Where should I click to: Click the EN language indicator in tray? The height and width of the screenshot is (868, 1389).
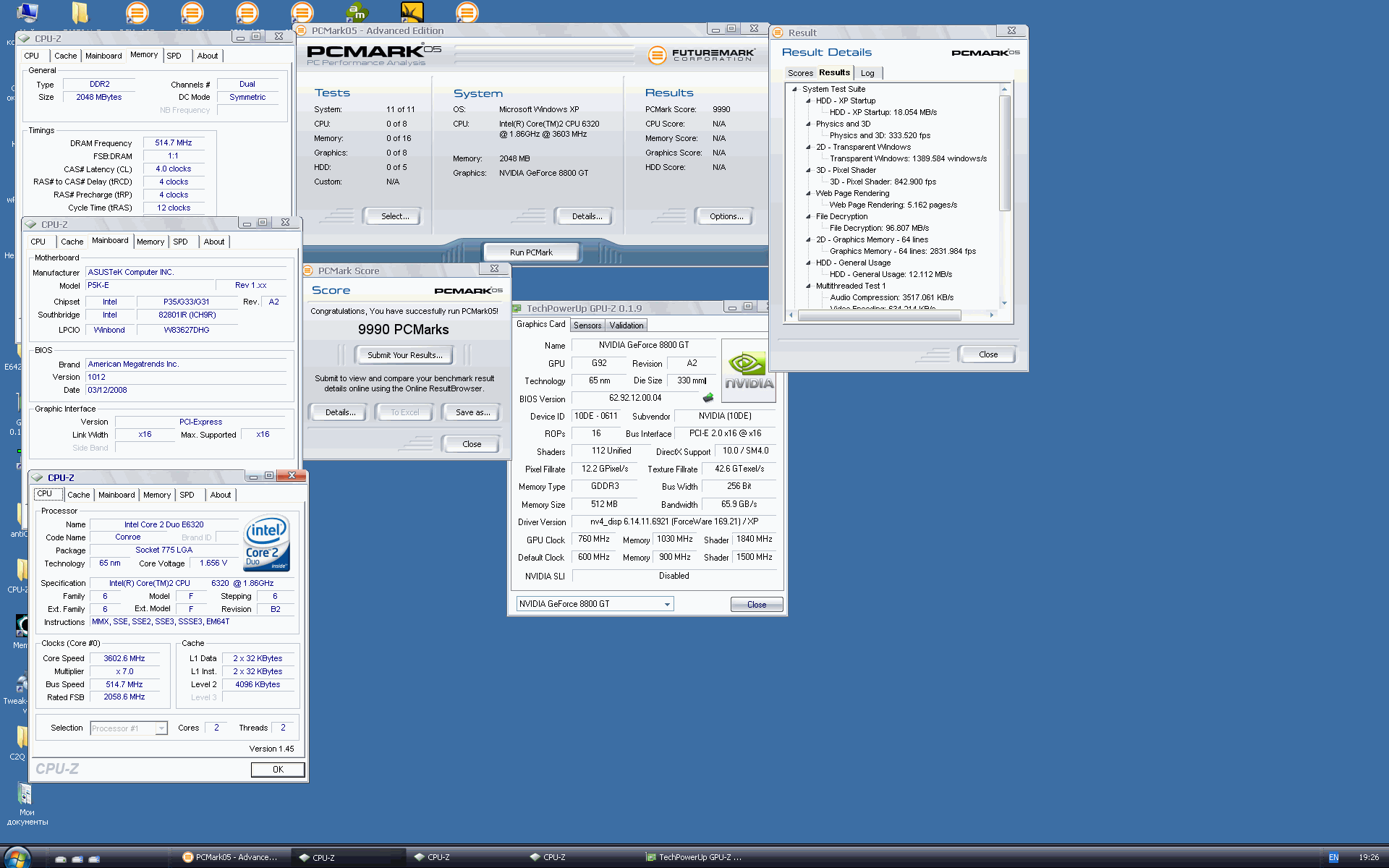pos(1333,857)
